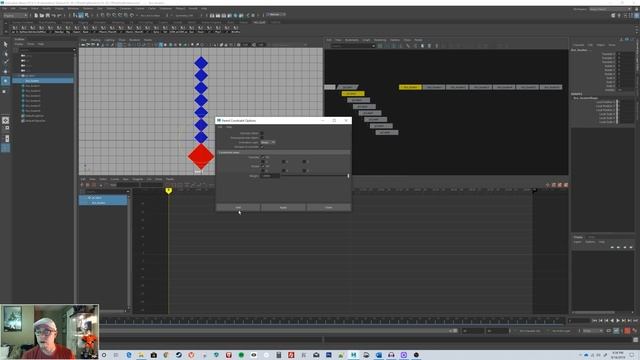Image resolution: width=640 pixels, height=360 pixels.
Task: Select the rightmost grey node in Hypergraph top row
Action: click(551, 87)
